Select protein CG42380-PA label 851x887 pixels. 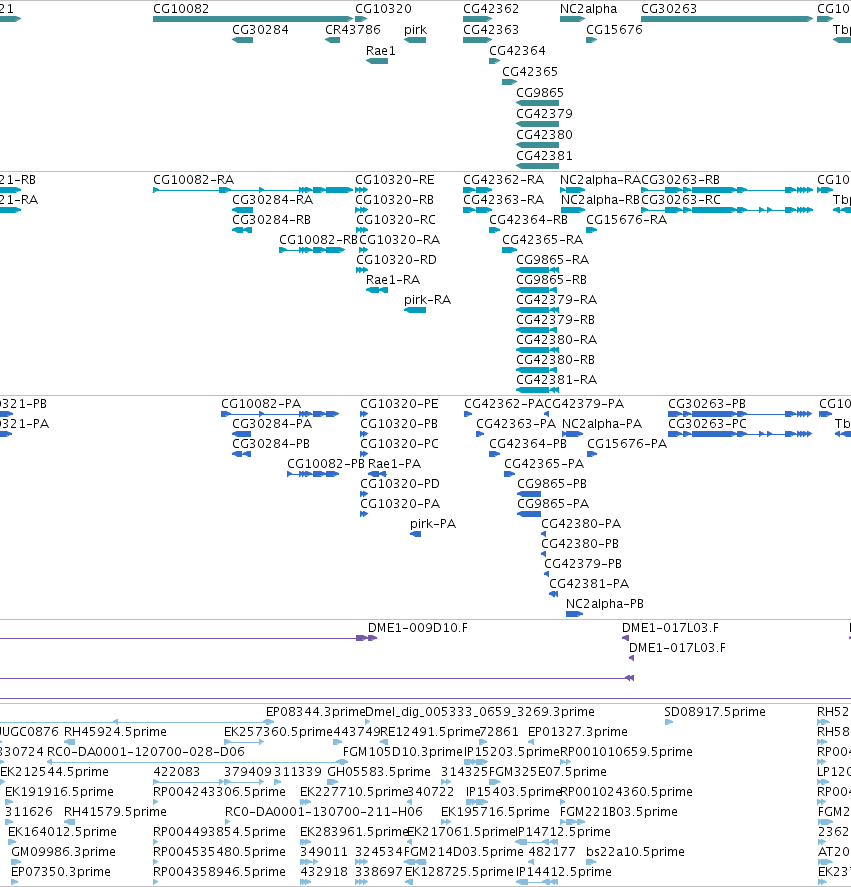581,523
